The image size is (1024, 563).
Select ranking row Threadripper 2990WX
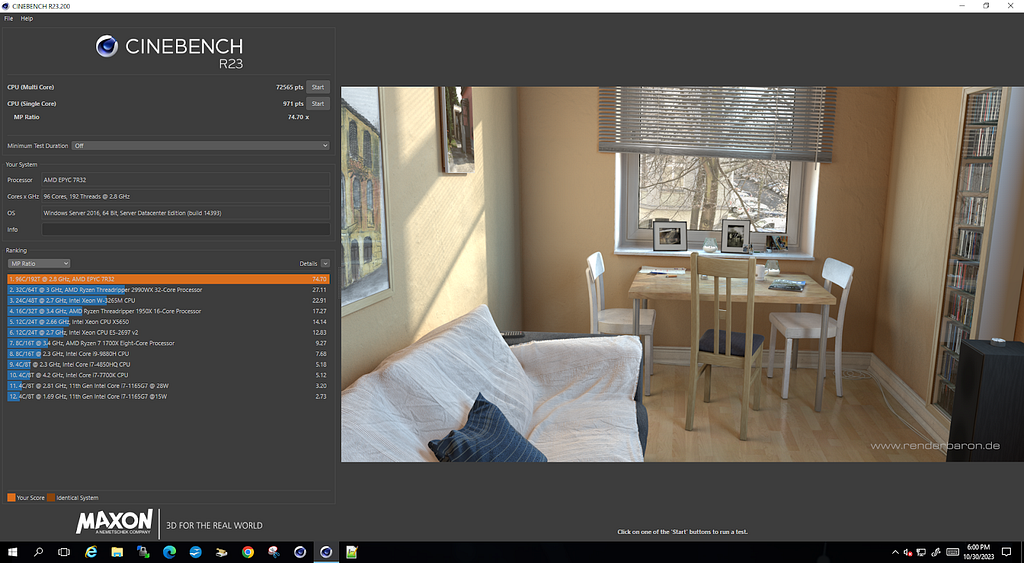click(168, 290)
